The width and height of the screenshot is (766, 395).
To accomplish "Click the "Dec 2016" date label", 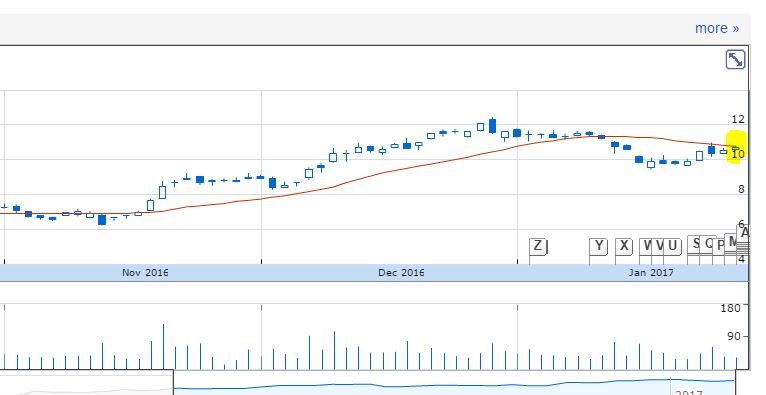I will (x=401, y=272).
